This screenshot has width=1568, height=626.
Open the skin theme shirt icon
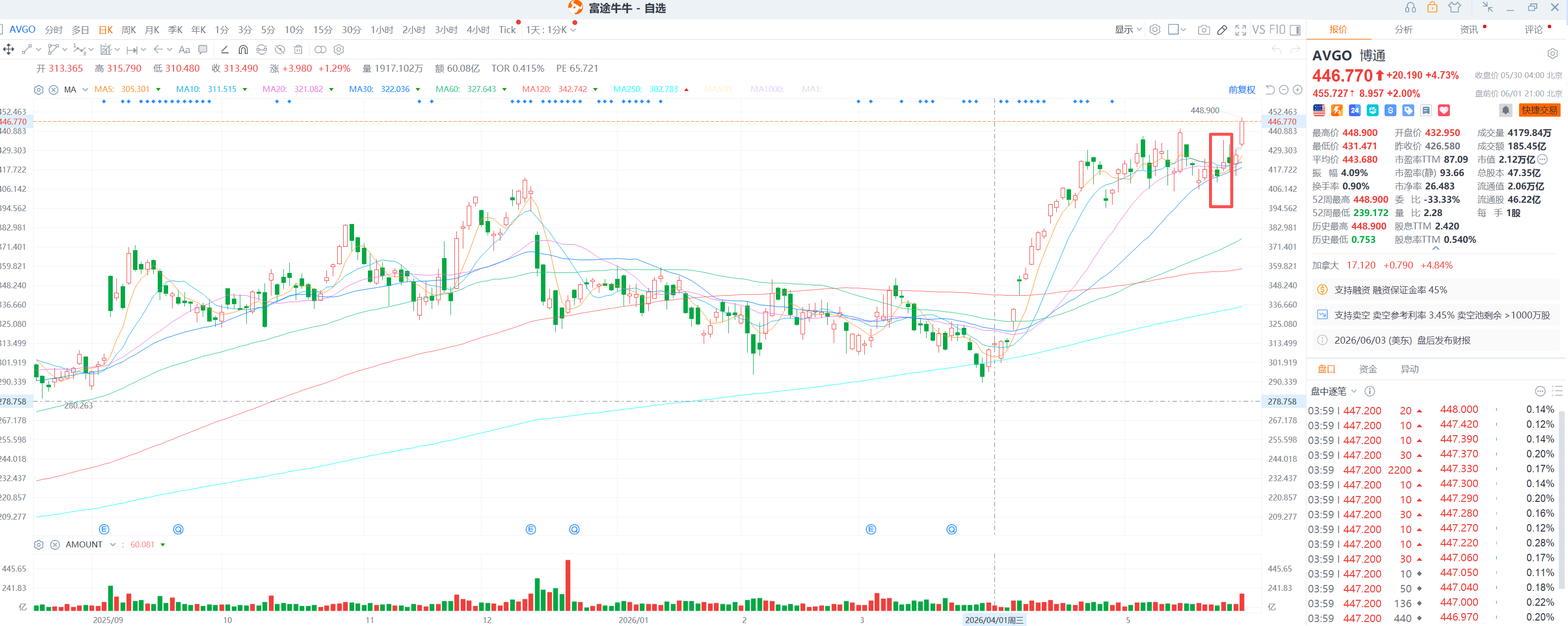tap(1455, 7)
